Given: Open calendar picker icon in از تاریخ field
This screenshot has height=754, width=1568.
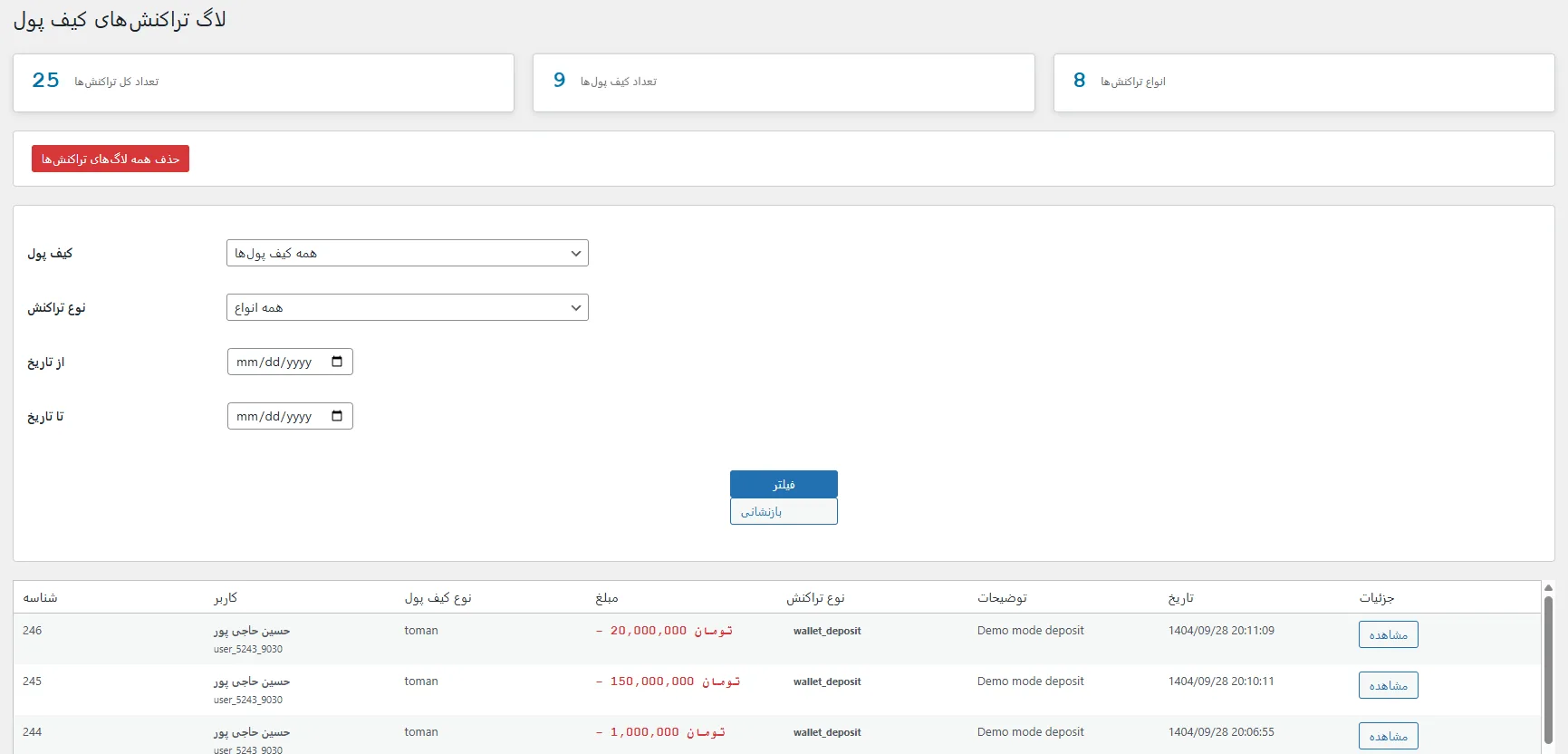Looking at the screenshot, I should pos(337,362).
